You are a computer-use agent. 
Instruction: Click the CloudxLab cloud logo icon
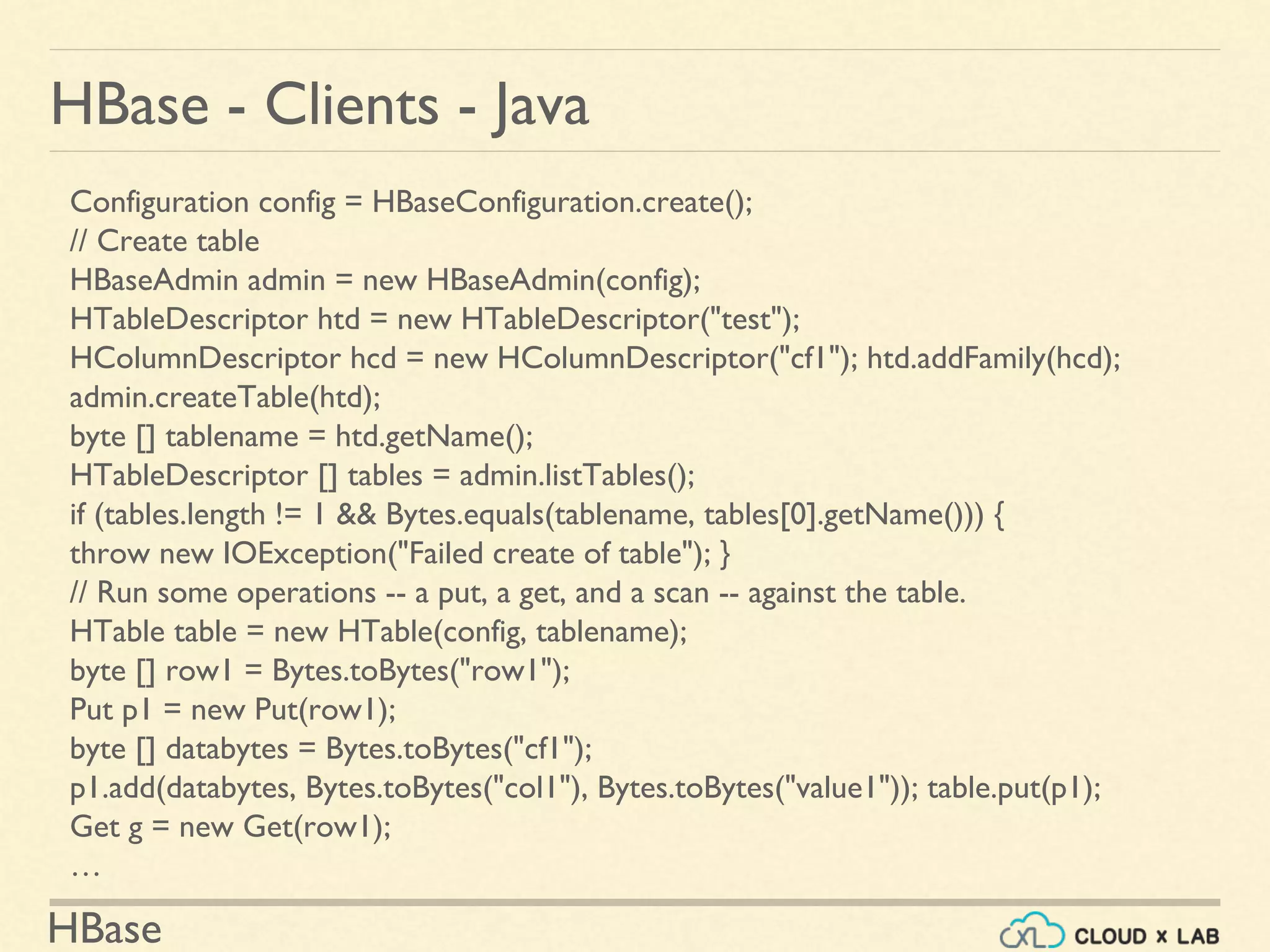point(1032,930)
